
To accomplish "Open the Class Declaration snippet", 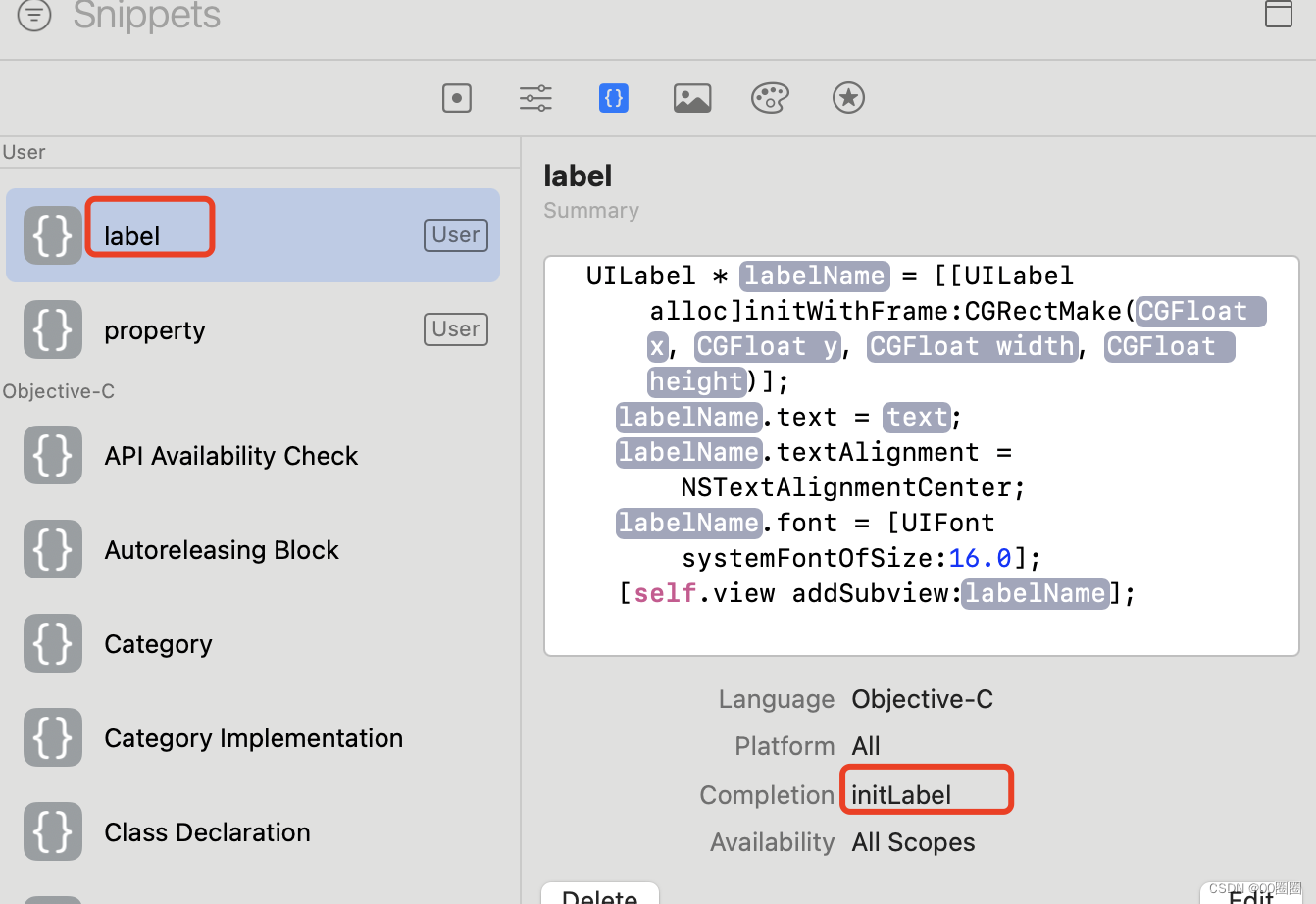I will tap(206, 831).
